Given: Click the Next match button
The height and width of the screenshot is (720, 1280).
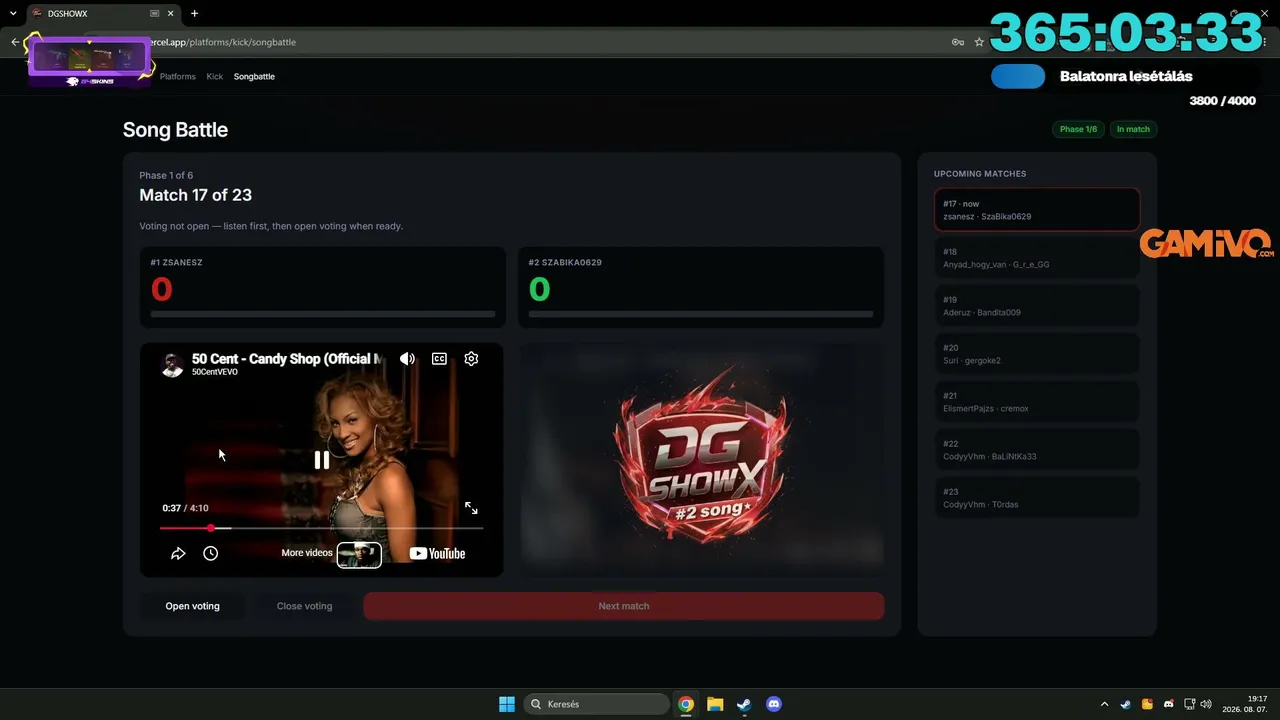Looking at the screenshot, I should pos(624,606).
